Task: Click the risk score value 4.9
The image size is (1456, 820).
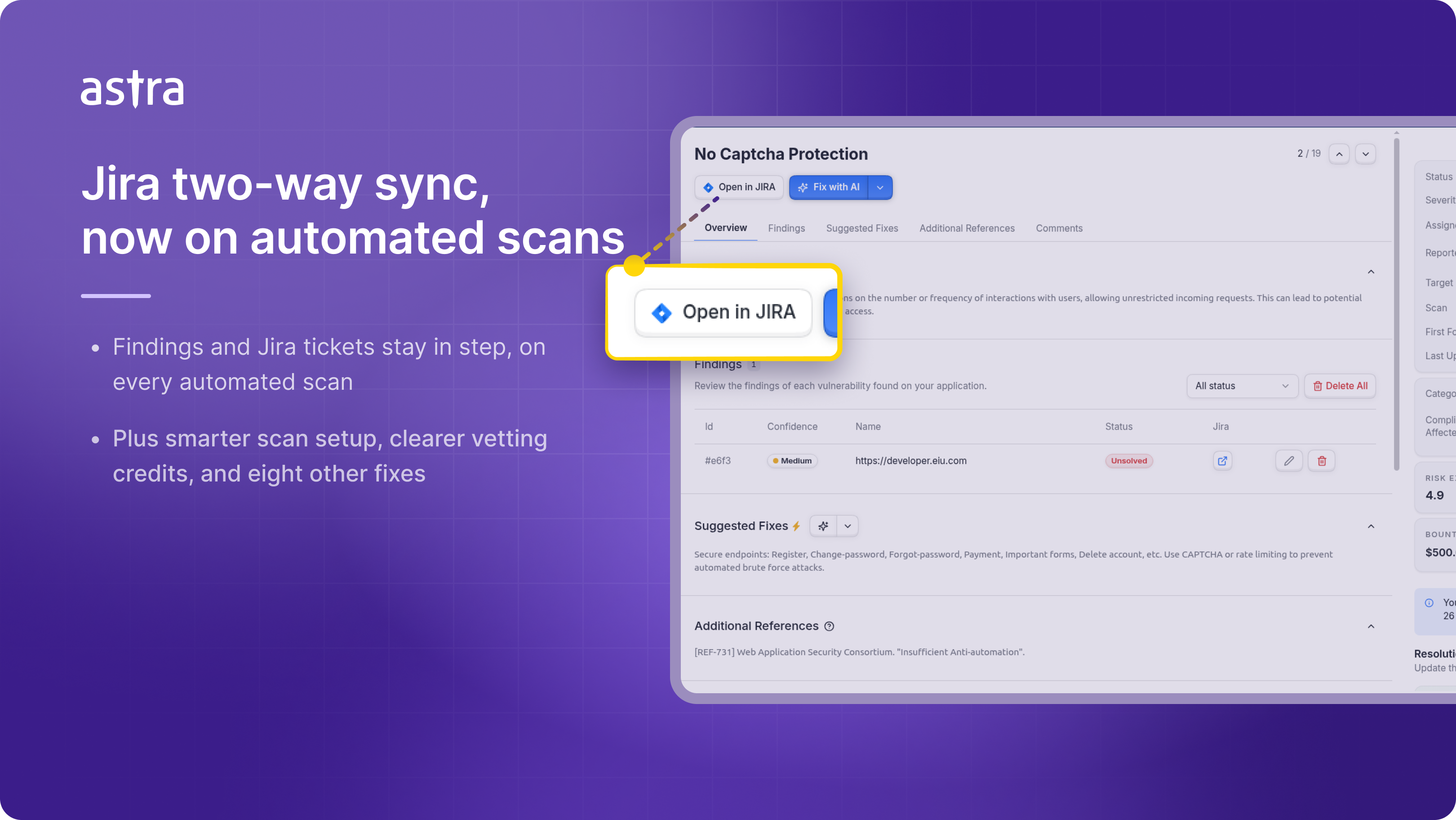Action: pyautogui.click(x=1434, y=495)
